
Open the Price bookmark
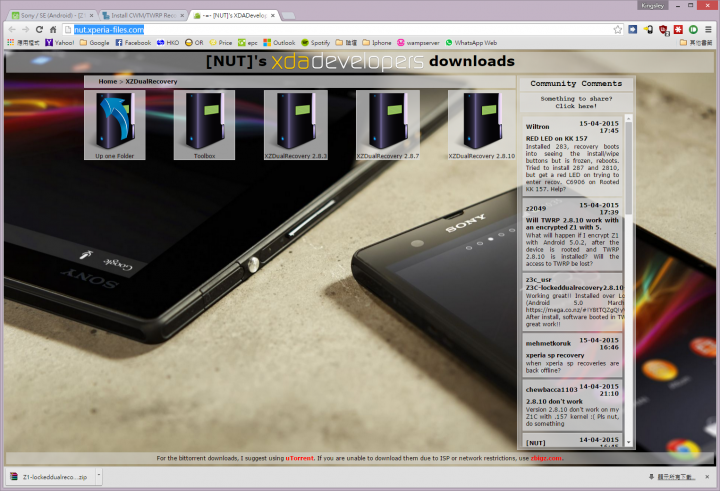pyautogui.click(x=221, y=43)
